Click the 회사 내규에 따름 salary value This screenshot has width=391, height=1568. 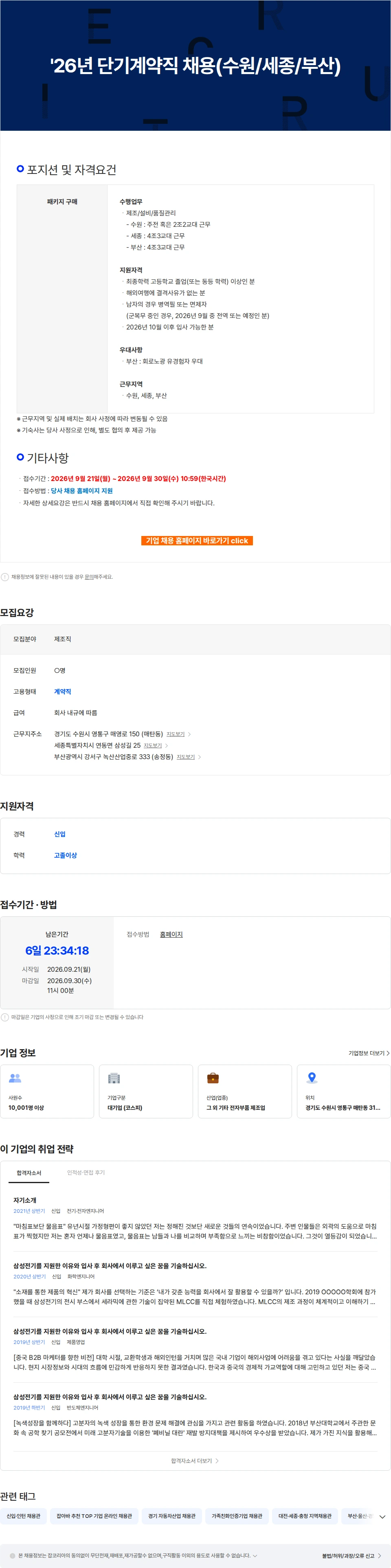(x=75, y=713)
